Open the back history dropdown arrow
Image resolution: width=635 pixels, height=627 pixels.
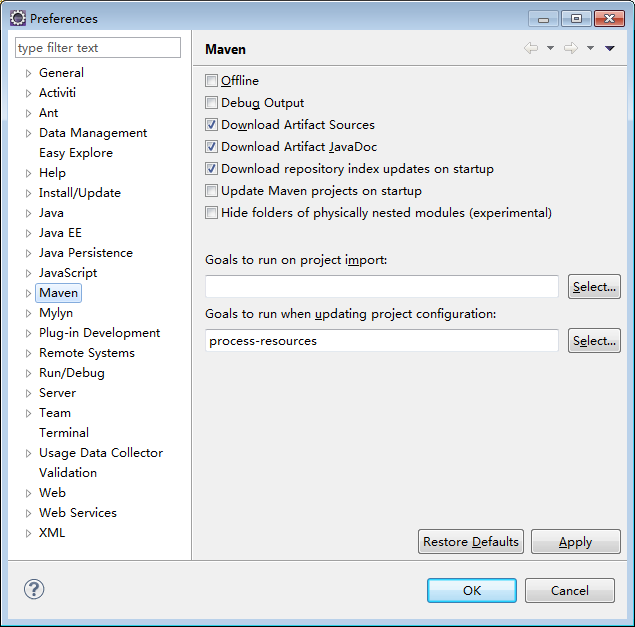click(x=550, y=48)
